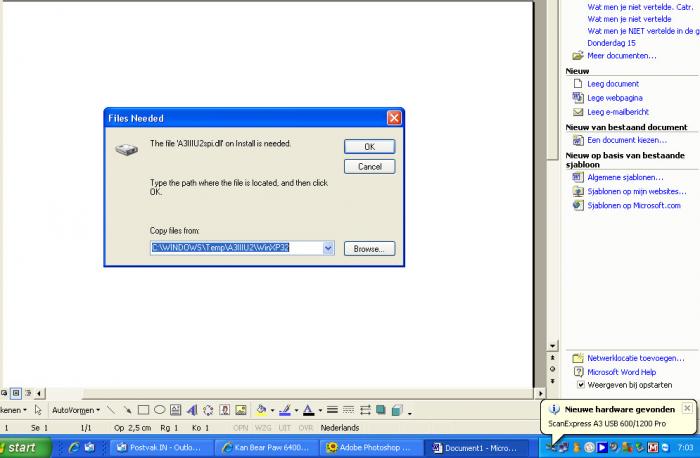This screenshot has height=458, width=700.
Task: Click Nederlands in the status bar
Action: [x=340, y=428]
